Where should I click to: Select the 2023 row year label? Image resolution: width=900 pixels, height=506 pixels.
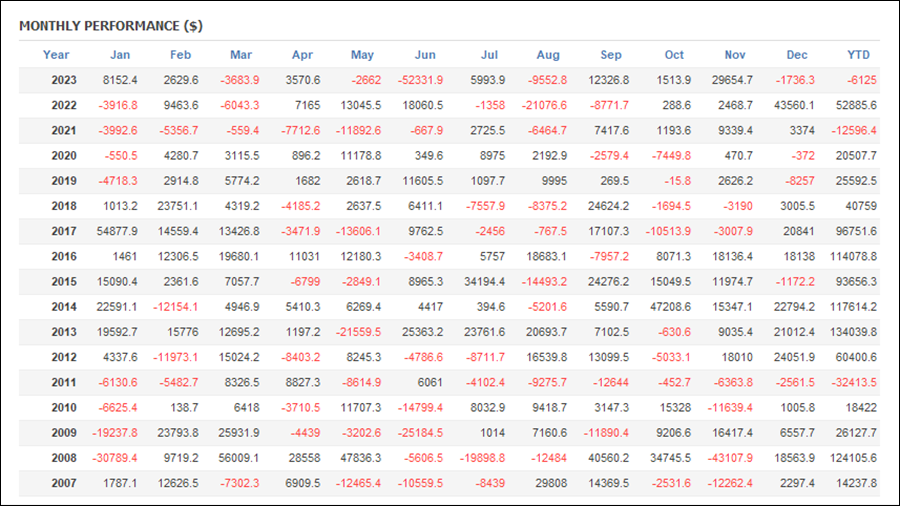coord(64,80)
